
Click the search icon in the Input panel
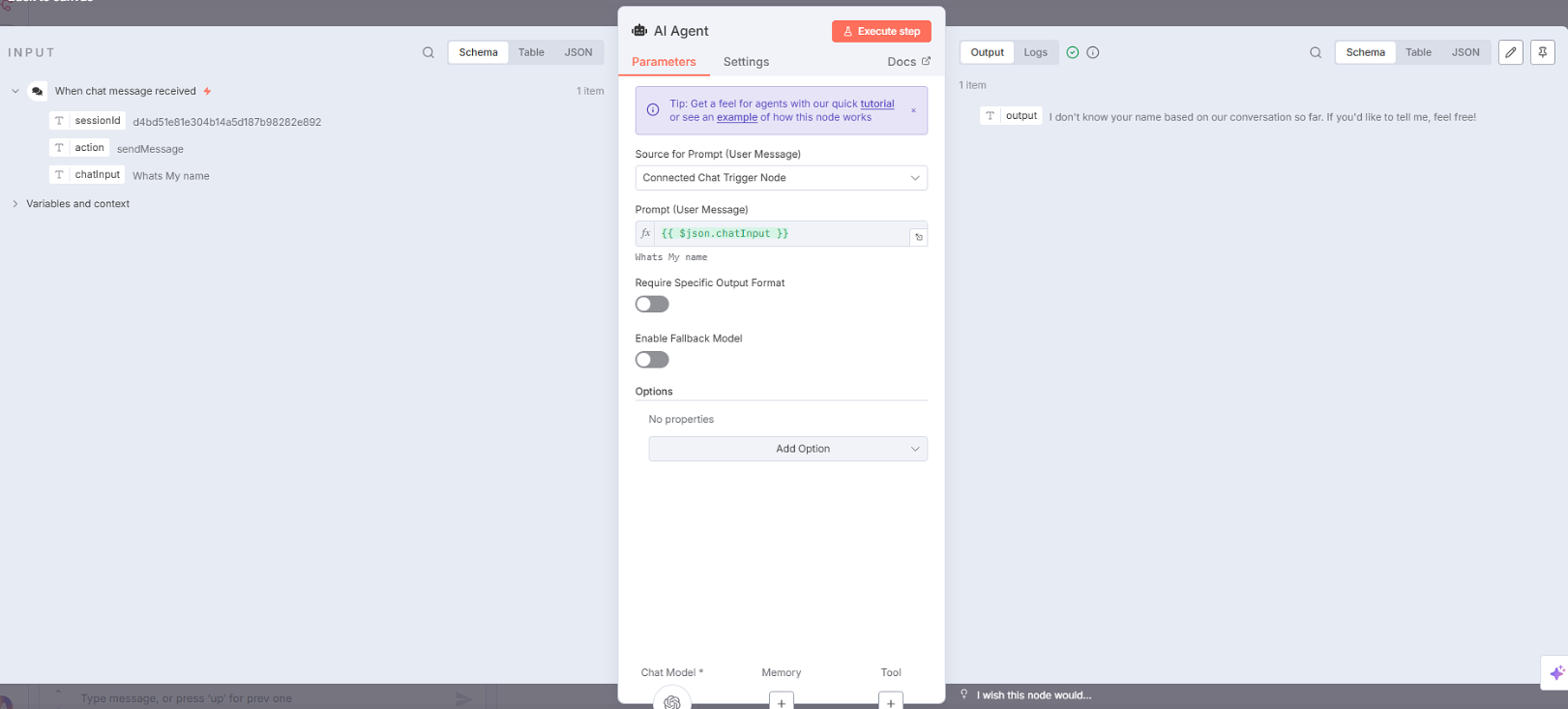pyautogui.click(x=429, y=53)
